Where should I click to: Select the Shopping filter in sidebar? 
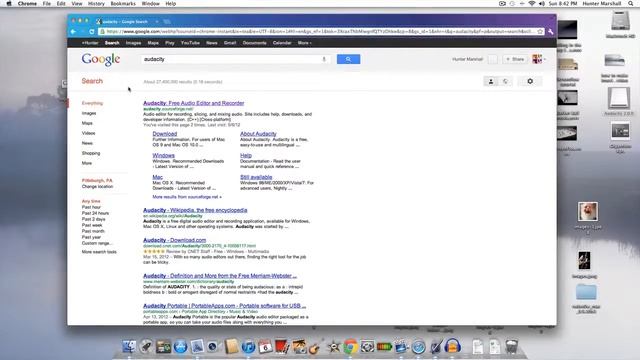91,153
